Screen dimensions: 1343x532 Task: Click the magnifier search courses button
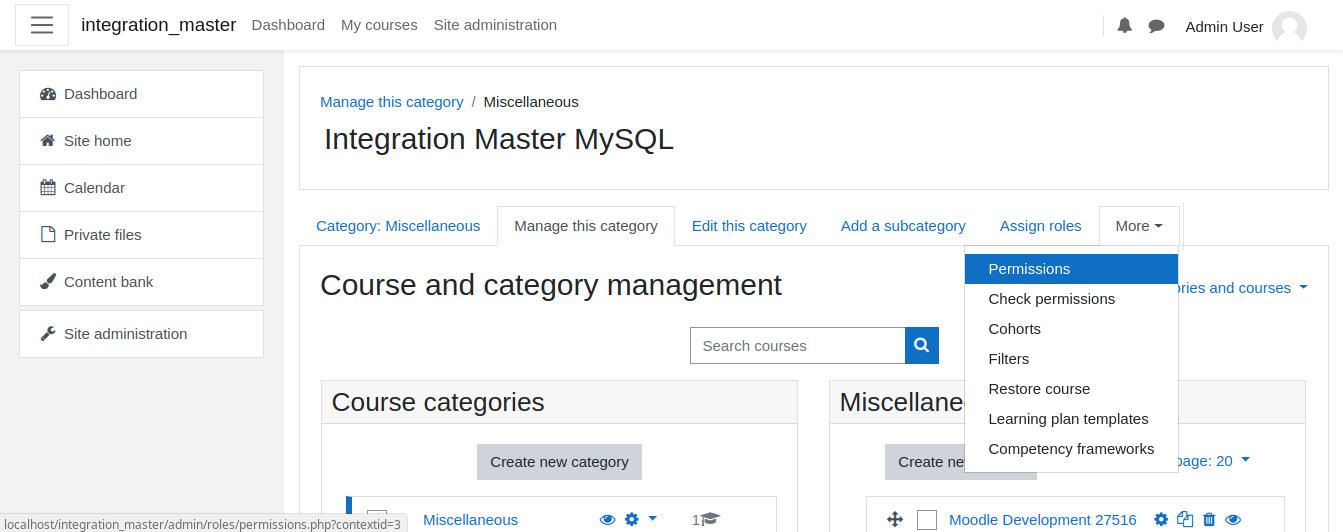tap(922, 345)
